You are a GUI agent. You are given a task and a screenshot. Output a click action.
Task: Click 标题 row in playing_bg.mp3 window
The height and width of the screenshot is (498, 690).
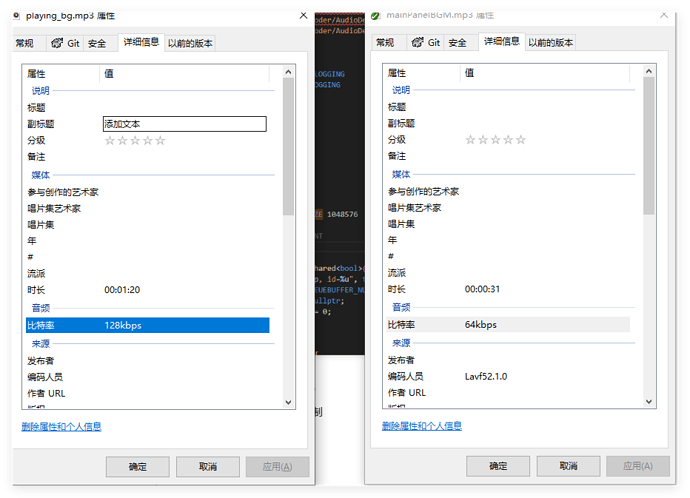coord(147,108)
